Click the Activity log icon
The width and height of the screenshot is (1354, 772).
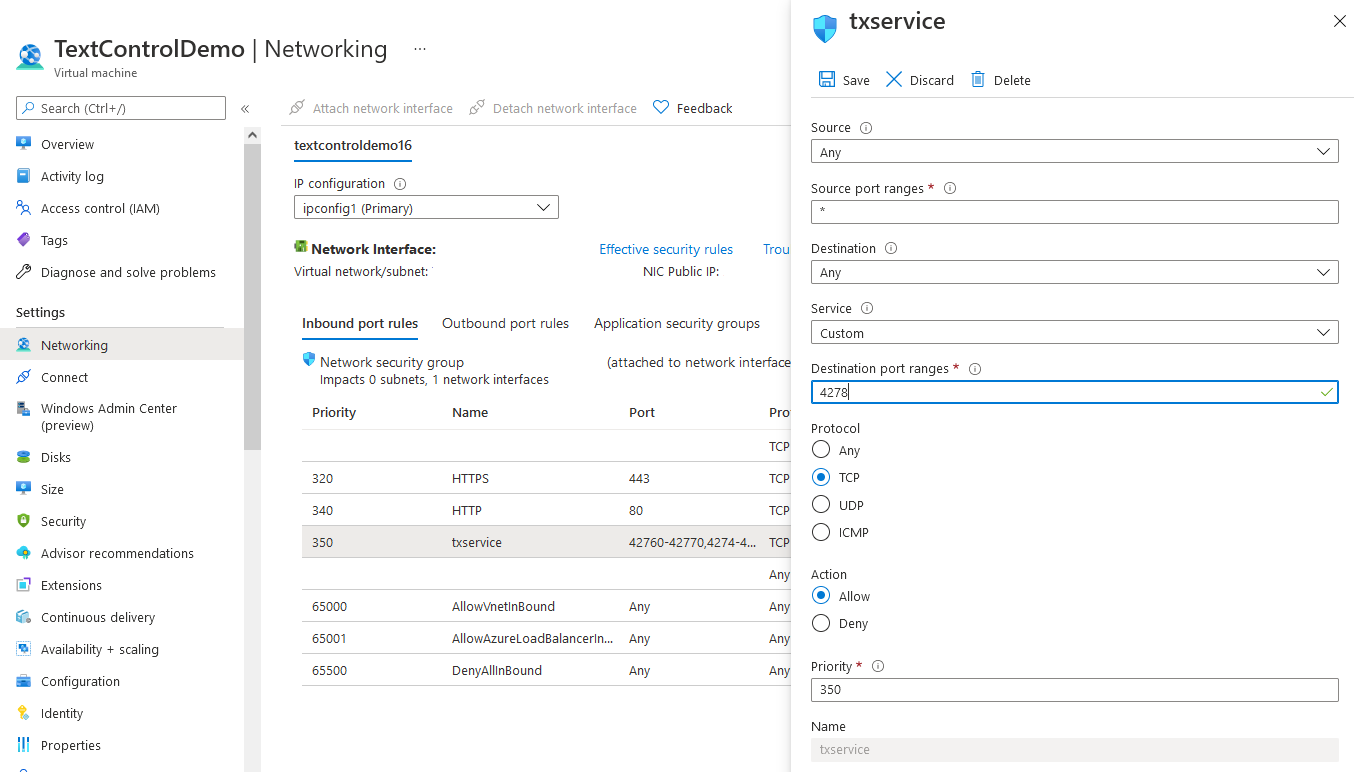(x=24, y=176)
